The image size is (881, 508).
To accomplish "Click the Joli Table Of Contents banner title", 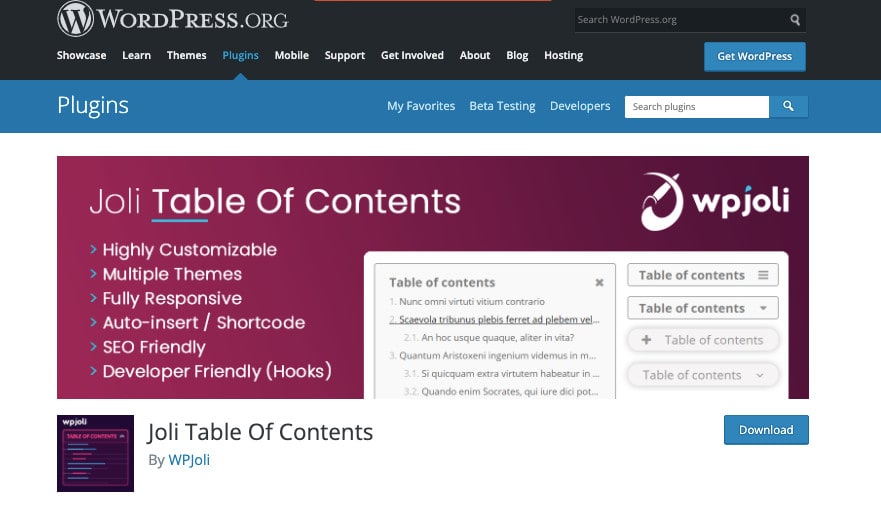I will click(x=275, y=201).
